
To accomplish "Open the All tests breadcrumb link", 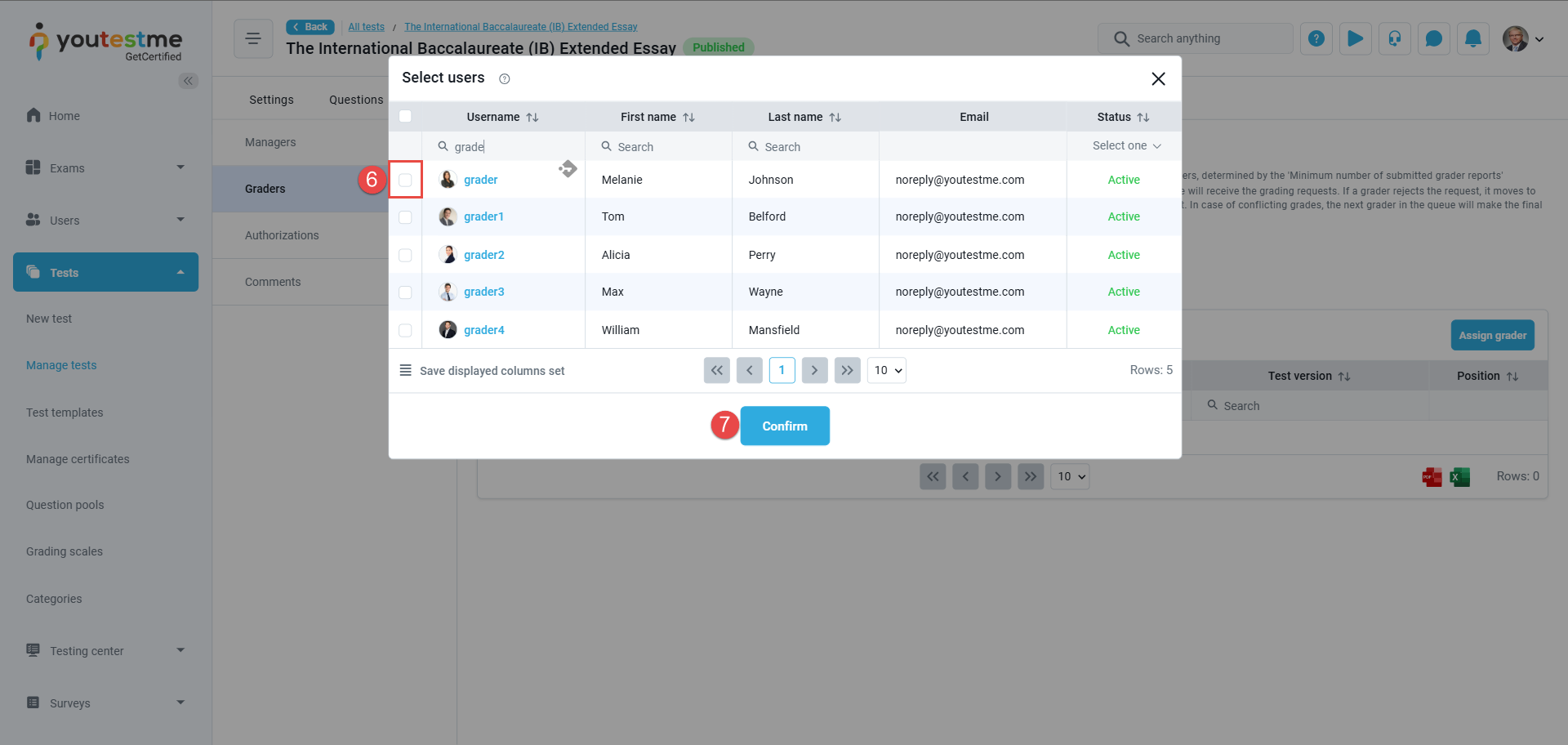I will tap(366, 27).
